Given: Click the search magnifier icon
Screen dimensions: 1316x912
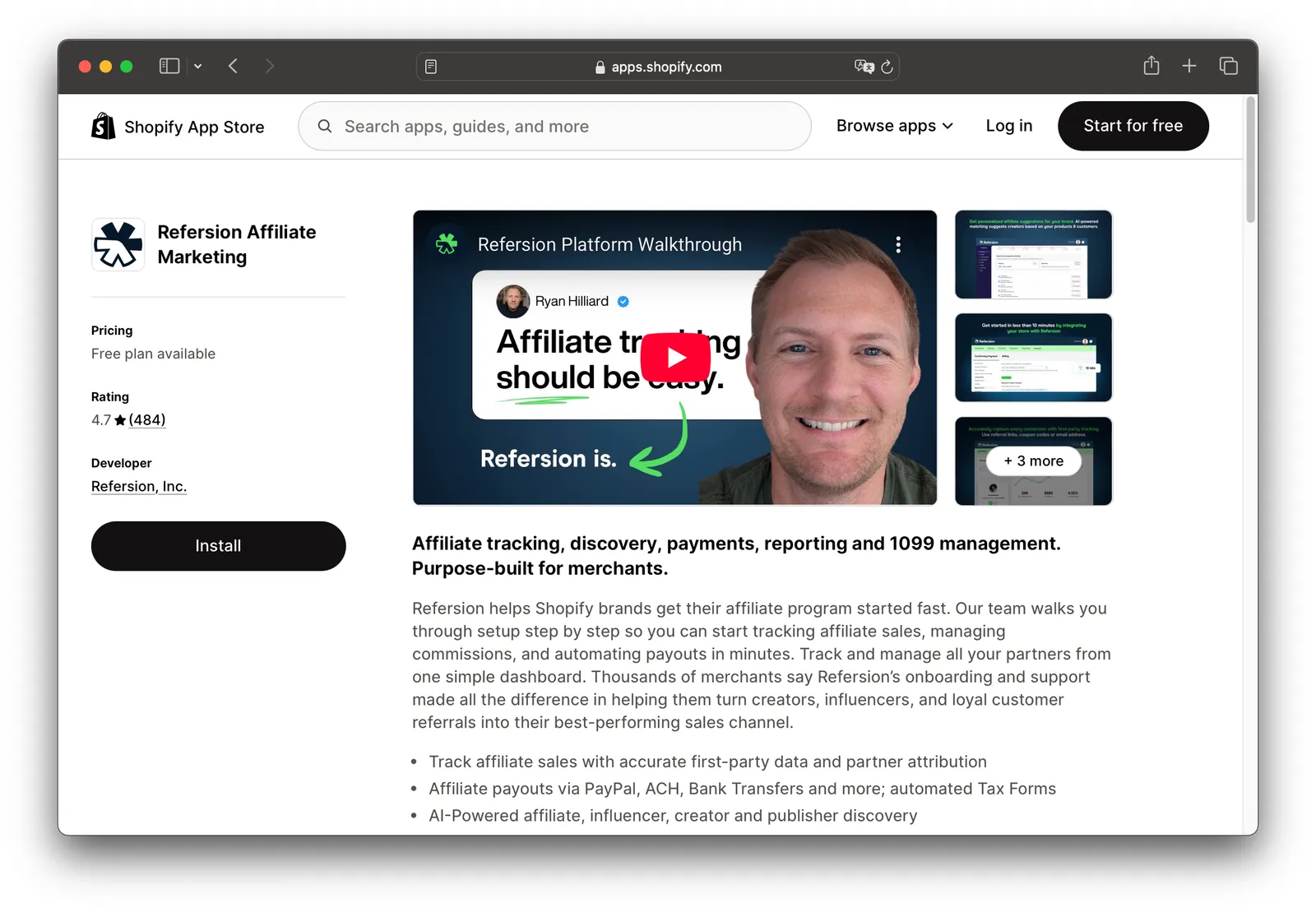Looking at the screenshot, I should click(325, 126).
